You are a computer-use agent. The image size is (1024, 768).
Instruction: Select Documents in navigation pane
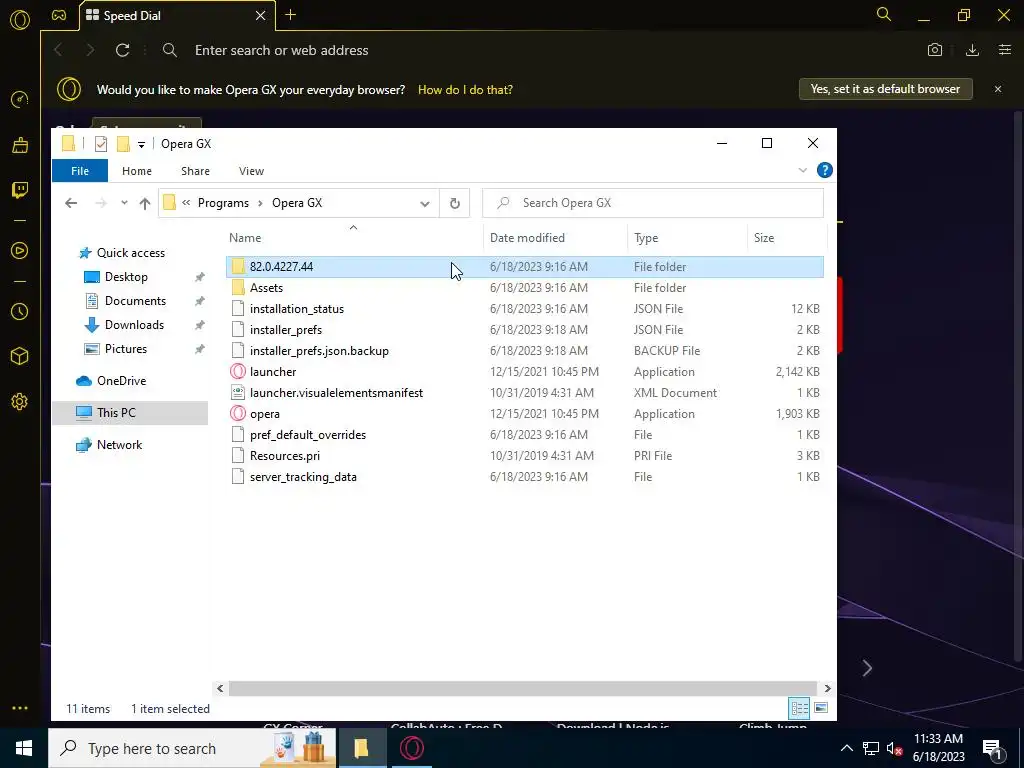click(x=135, y=301)
